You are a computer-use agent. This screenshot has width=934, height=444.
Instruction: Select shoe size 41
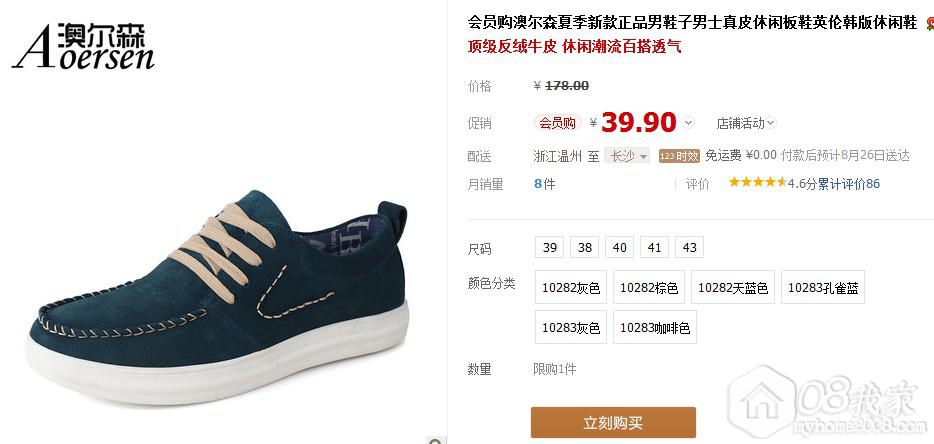(x=654, y=247)
